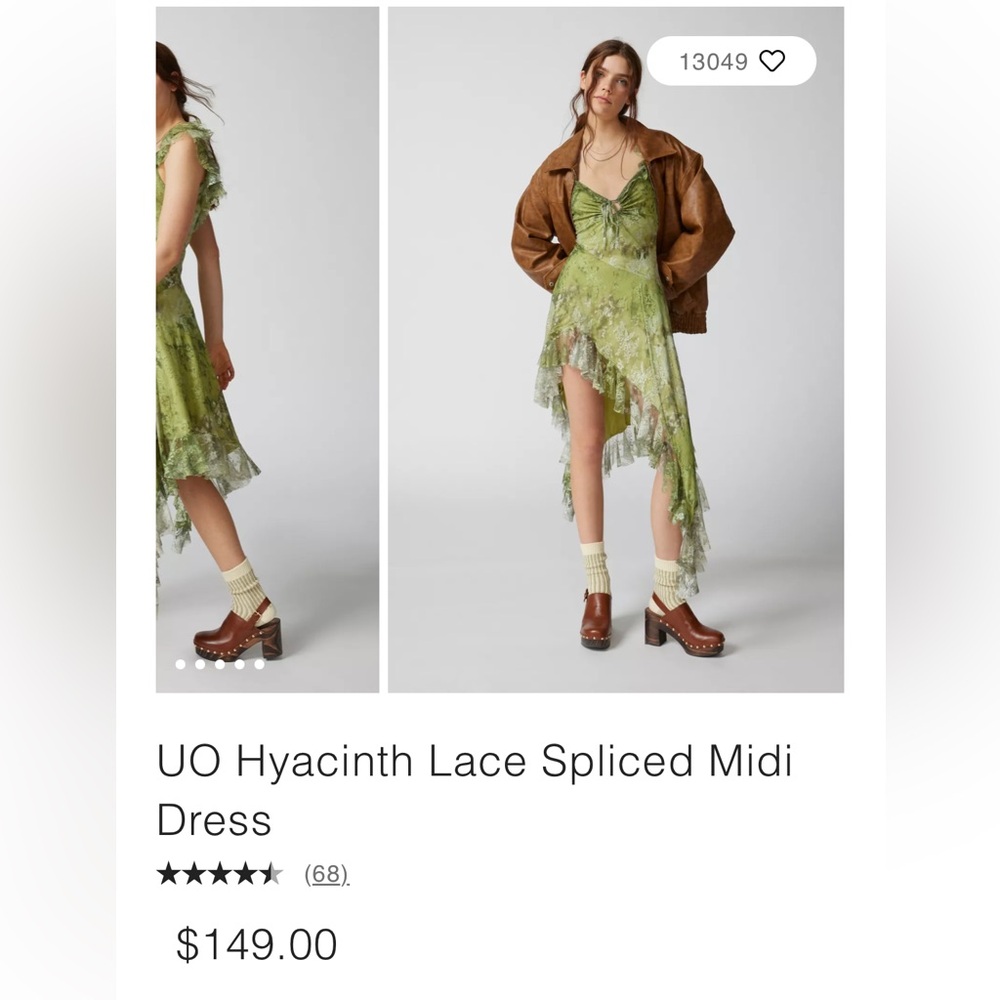Click the second carousel dot

click(x=200, y=665)
